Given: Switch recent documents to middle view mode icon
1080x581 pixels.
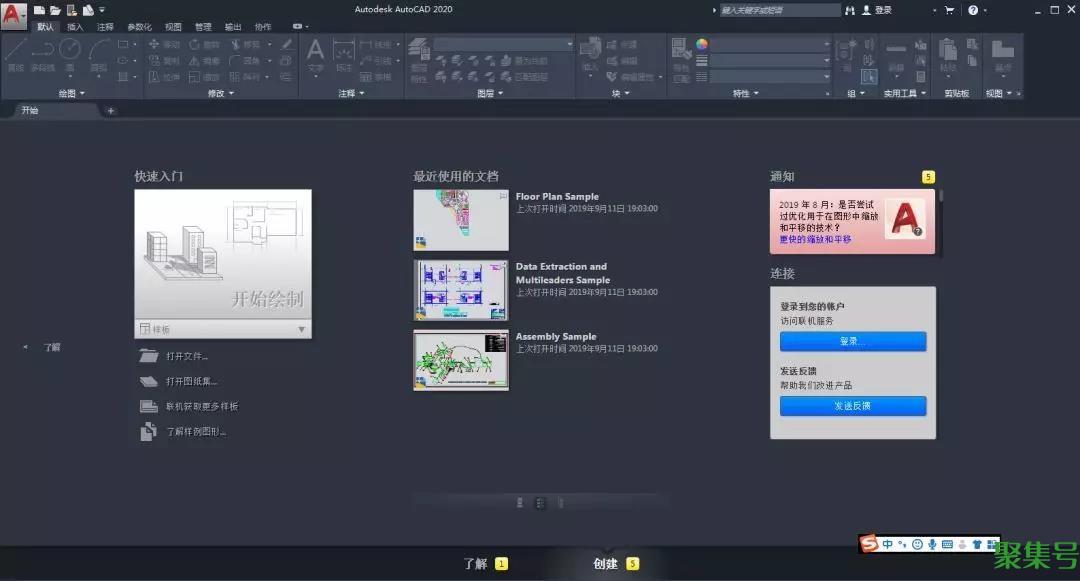Looking at the screenshot, I should click(x=540, y=503).
